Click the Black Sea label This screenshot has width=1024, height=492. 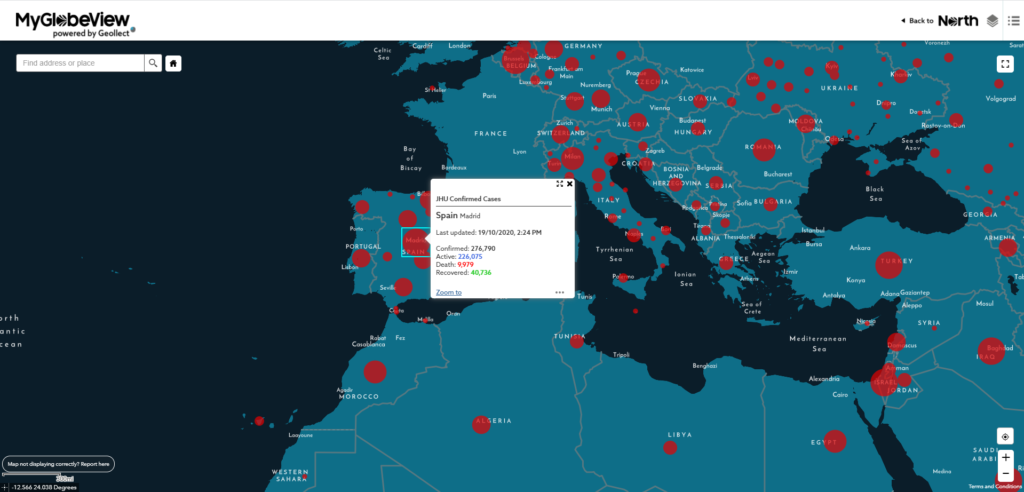875,193
